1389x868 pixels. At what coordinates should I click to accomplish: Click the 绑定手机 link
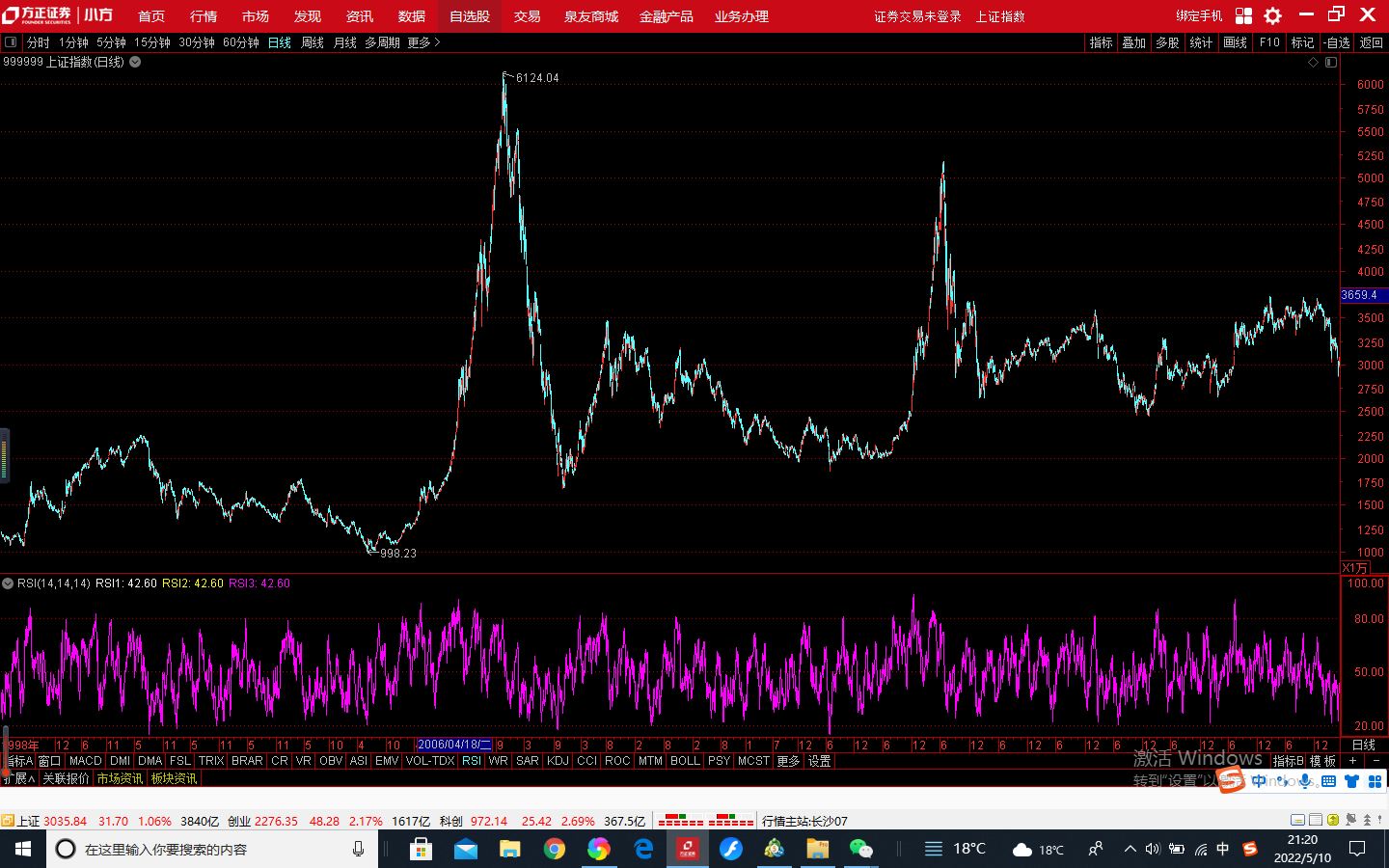click(1199, 16)
